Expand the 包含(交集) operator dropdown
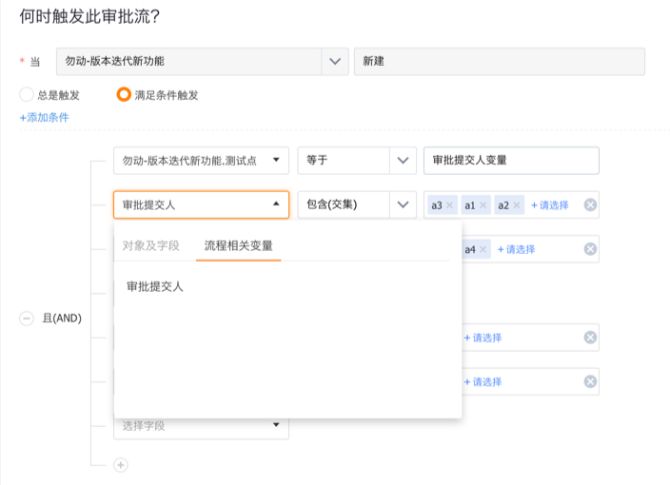The image size is (670, 485). (x=403, y=205)
